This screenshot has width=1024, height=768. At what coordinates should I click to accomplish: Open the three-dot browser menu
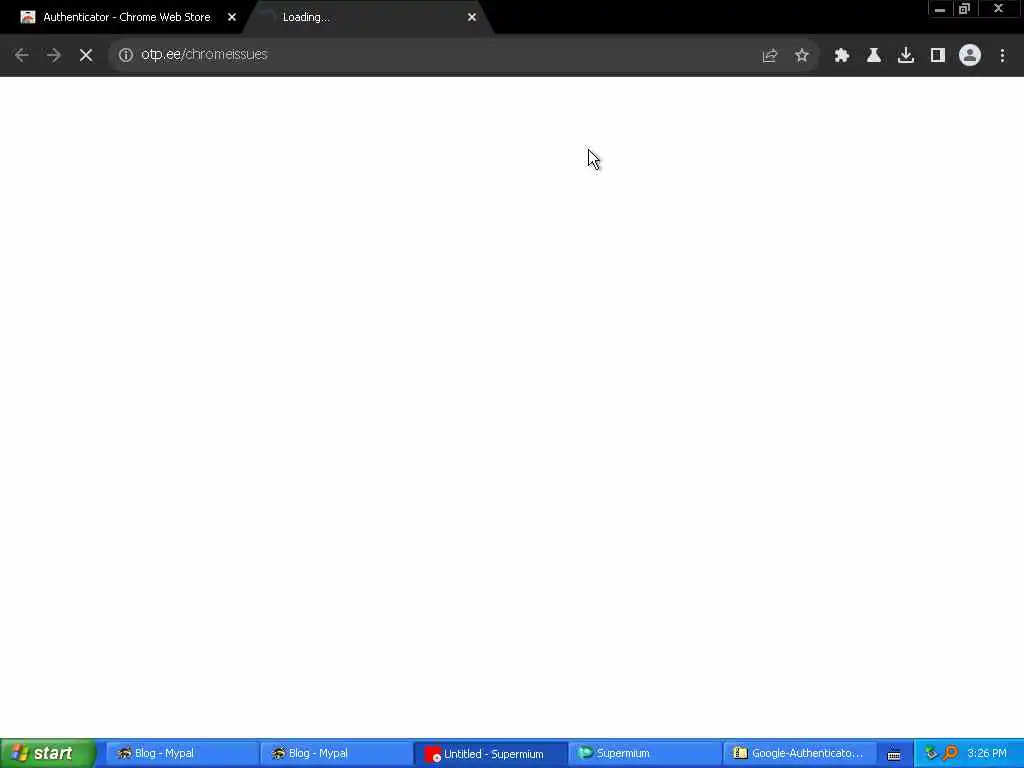pyautogui.click(x=1002, y=56)
